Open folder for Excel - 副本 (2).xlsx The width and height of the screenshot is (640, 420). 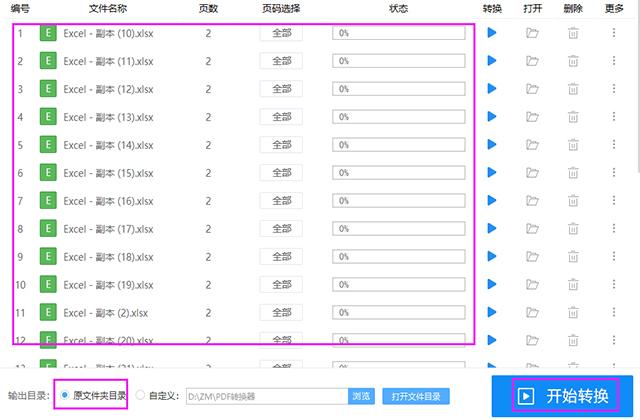(x=532, y=312)
